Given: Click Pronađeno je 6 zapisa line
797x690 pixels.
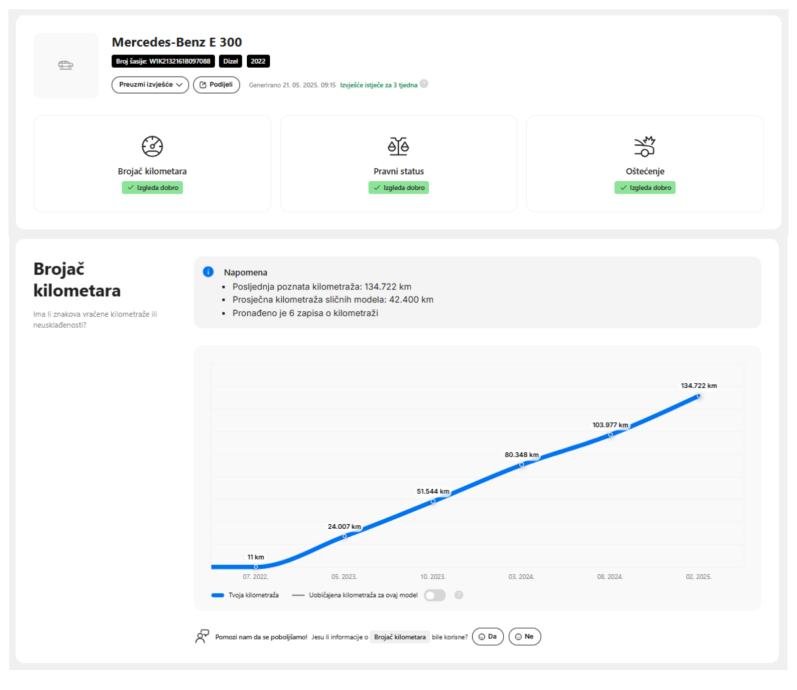Looking at the screenshot, I should coord(305,313).
